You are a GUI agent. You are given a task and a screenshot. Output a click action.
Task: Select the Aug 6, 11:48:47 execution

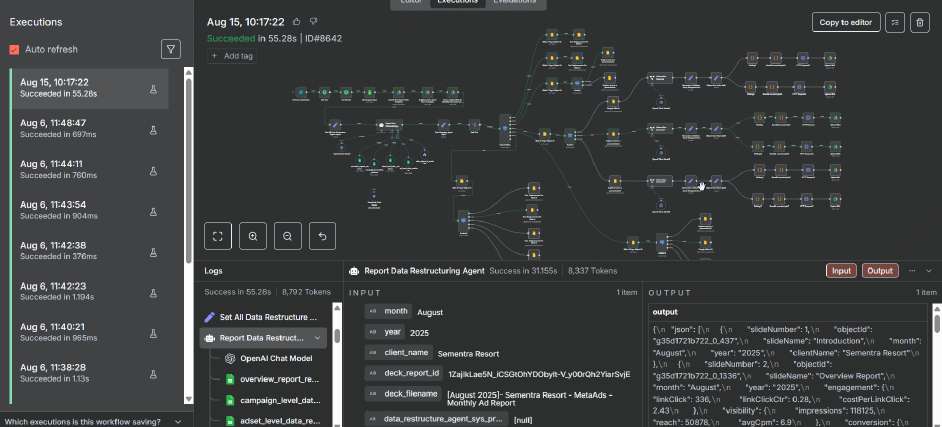[x=90, y=129]
